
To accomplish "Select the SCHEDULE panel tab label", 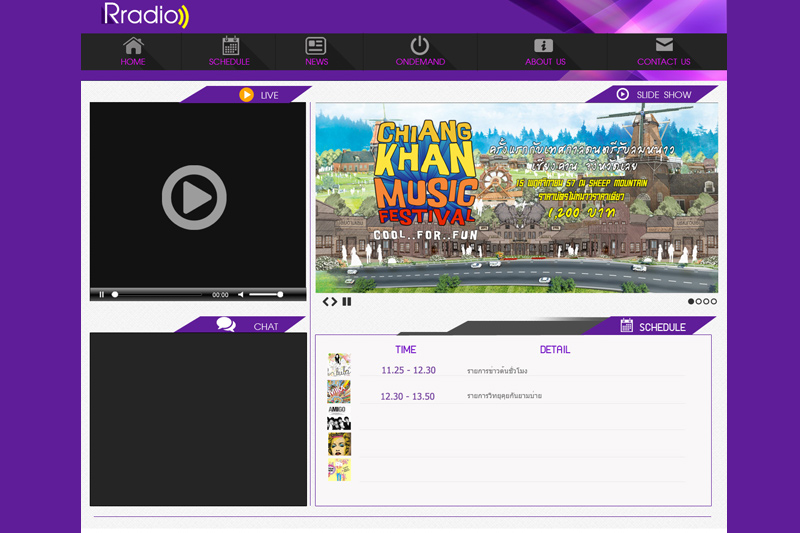I will pyautogui.click(x=662, y=327).
